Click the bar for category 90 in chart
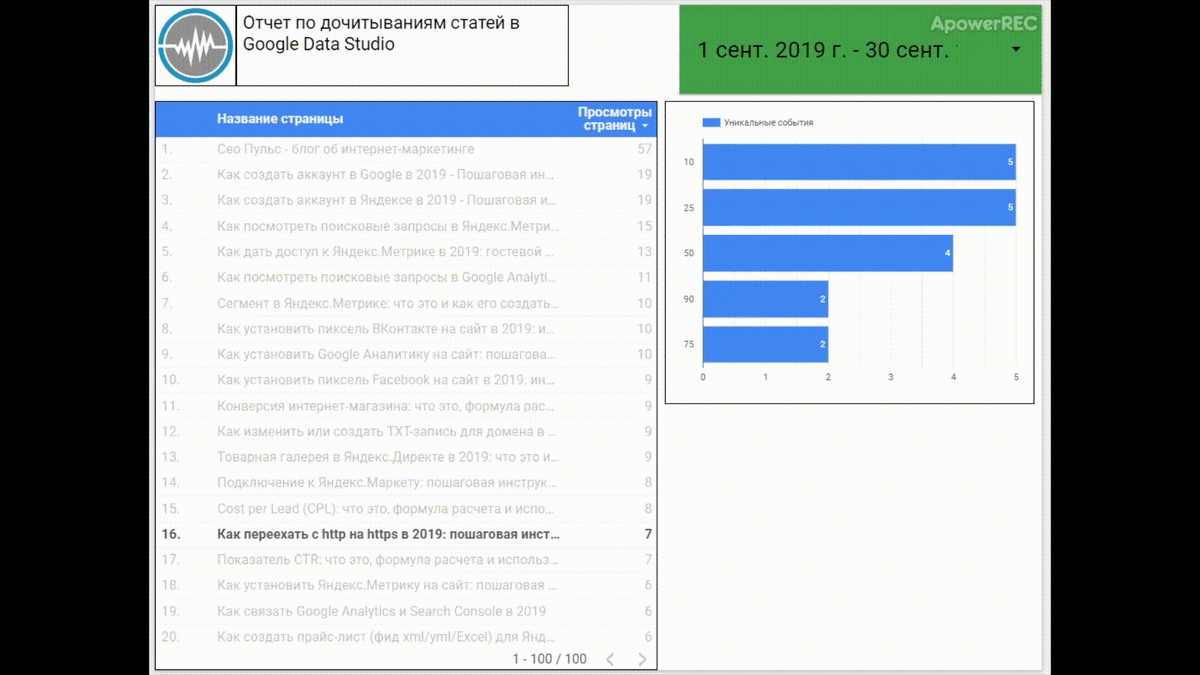 [765, 299]
